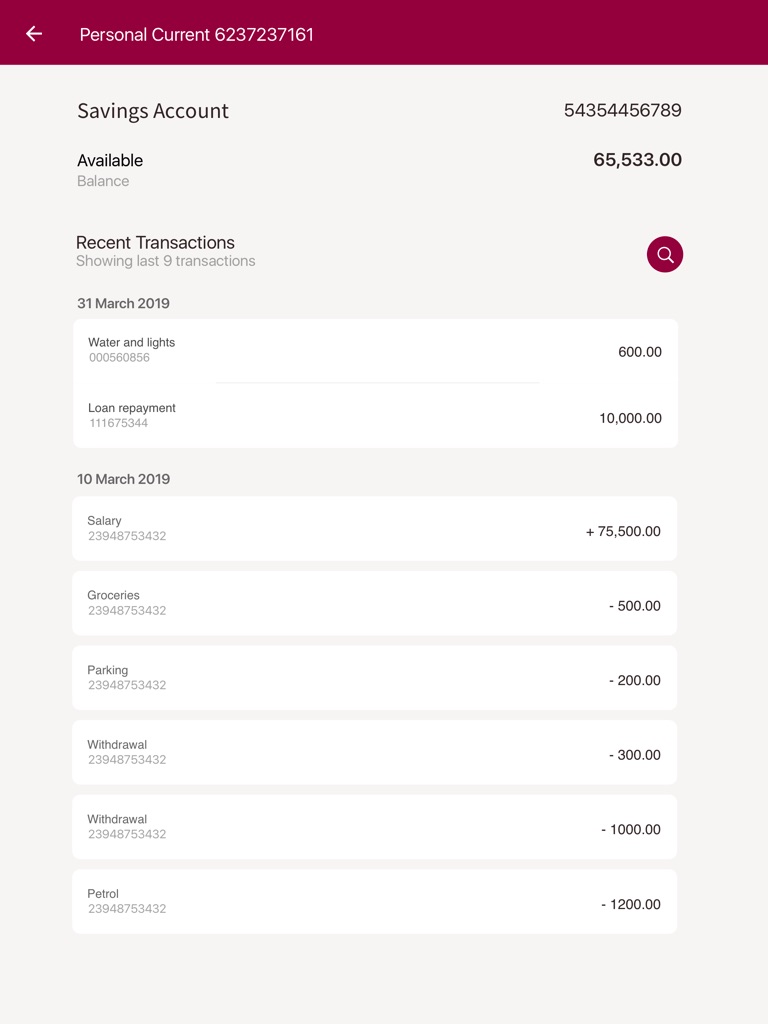
Task: Select the Salary transaction row
Action: pyautogui.click(x=375, y=529)
